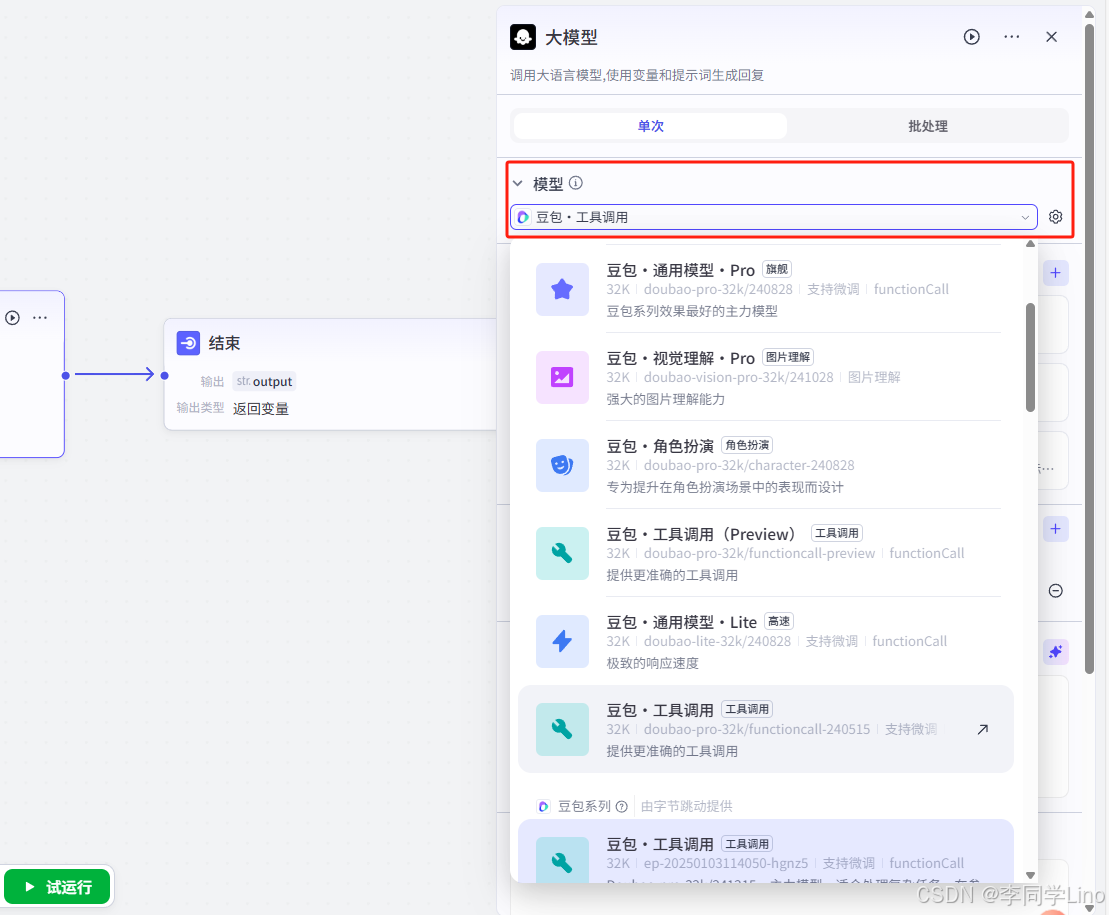Click the AI sparkle optimize icon
Screen dimensions: 1109x915
[1055, 652]
